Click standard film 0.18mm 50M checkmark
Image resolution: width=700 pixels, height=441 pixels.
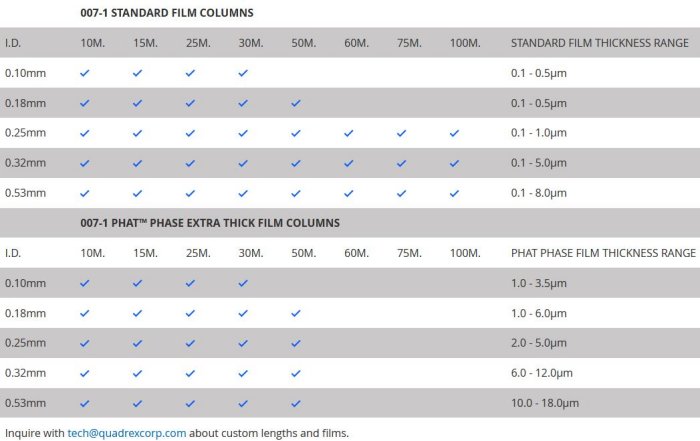coord(296,103)
